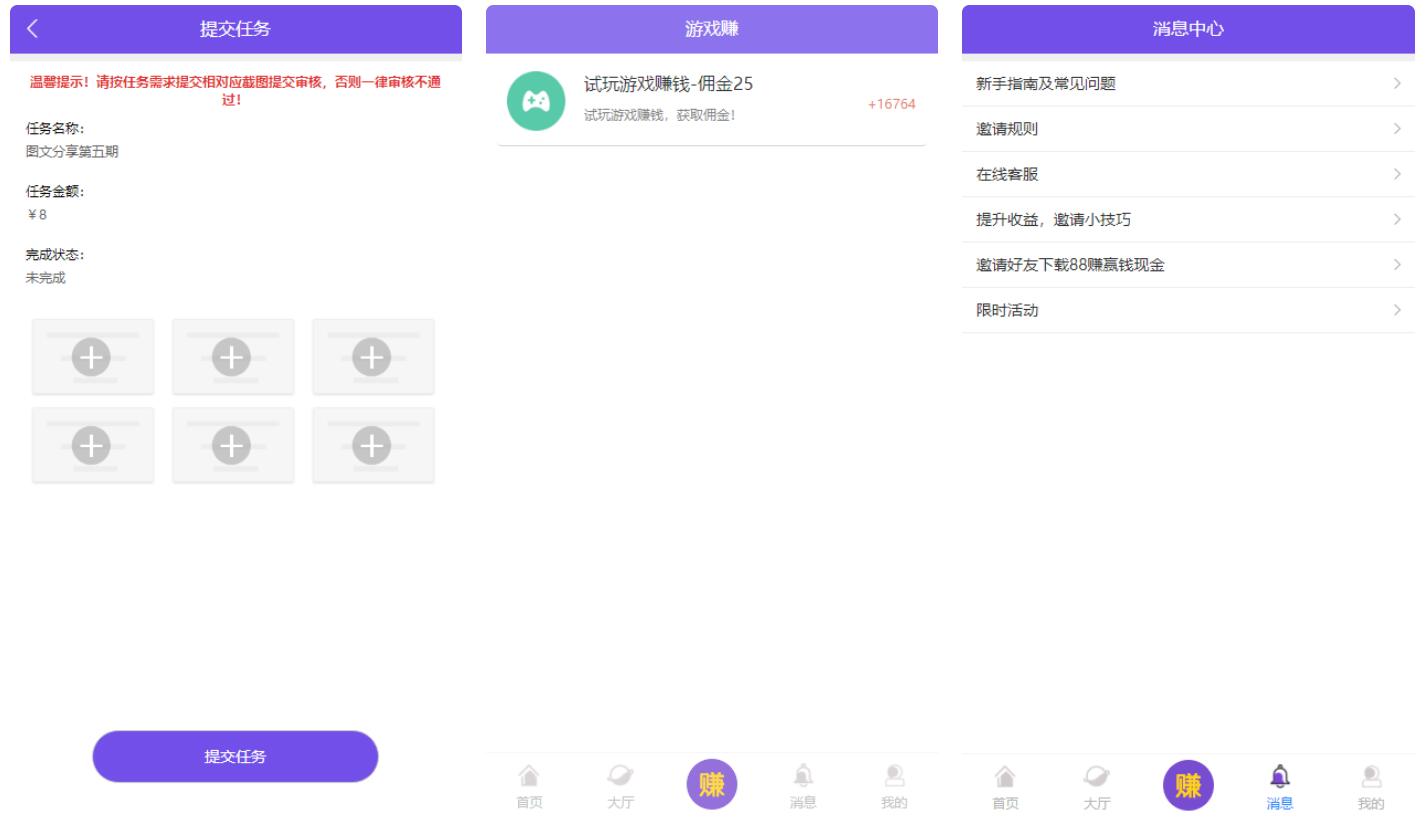Tap the middle plus placeholder in the first row
The width and height of the screenshot is (1425, 827).
click(233, 356)
